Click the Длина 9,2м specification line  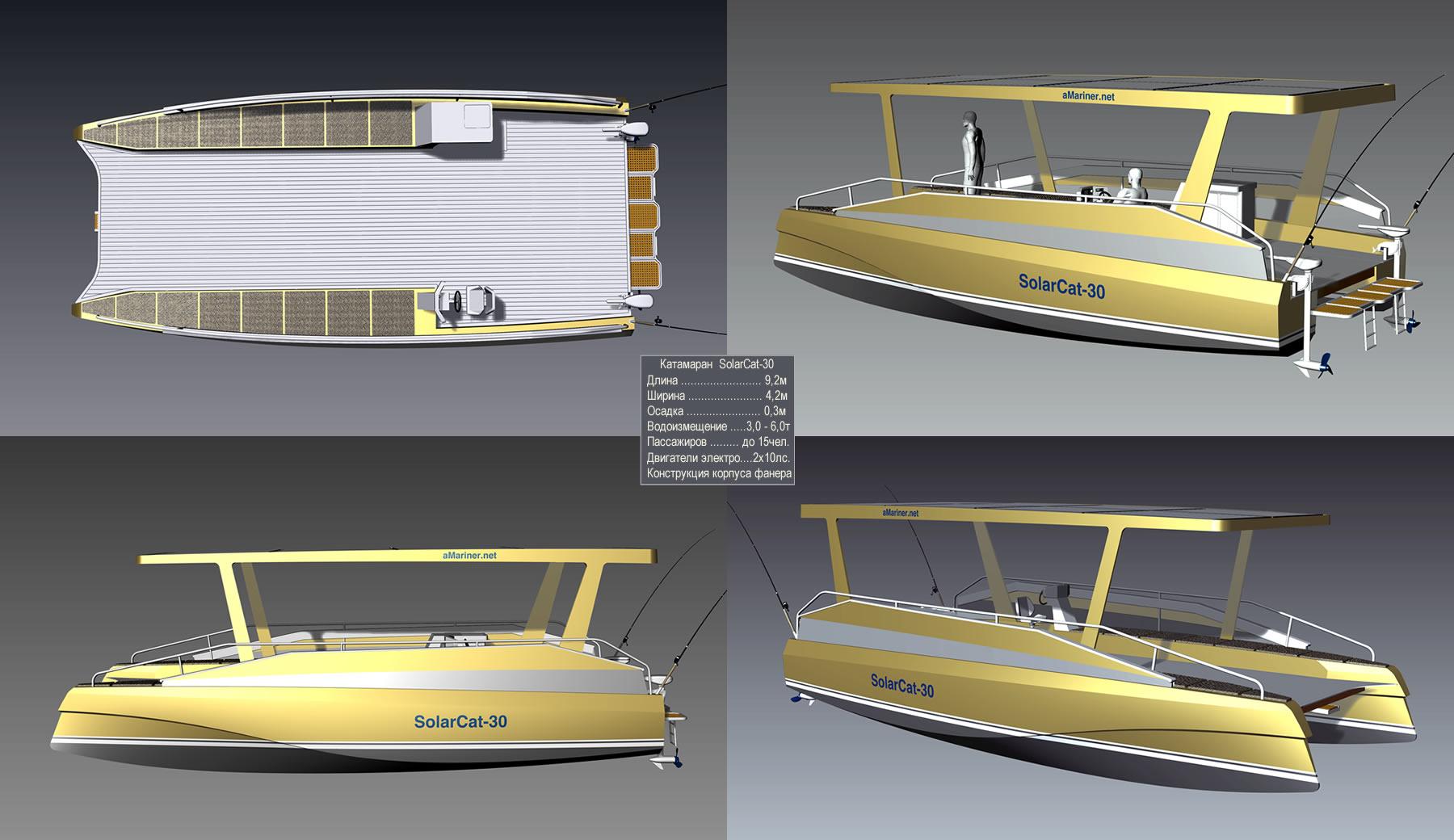(x=716, y=380)
